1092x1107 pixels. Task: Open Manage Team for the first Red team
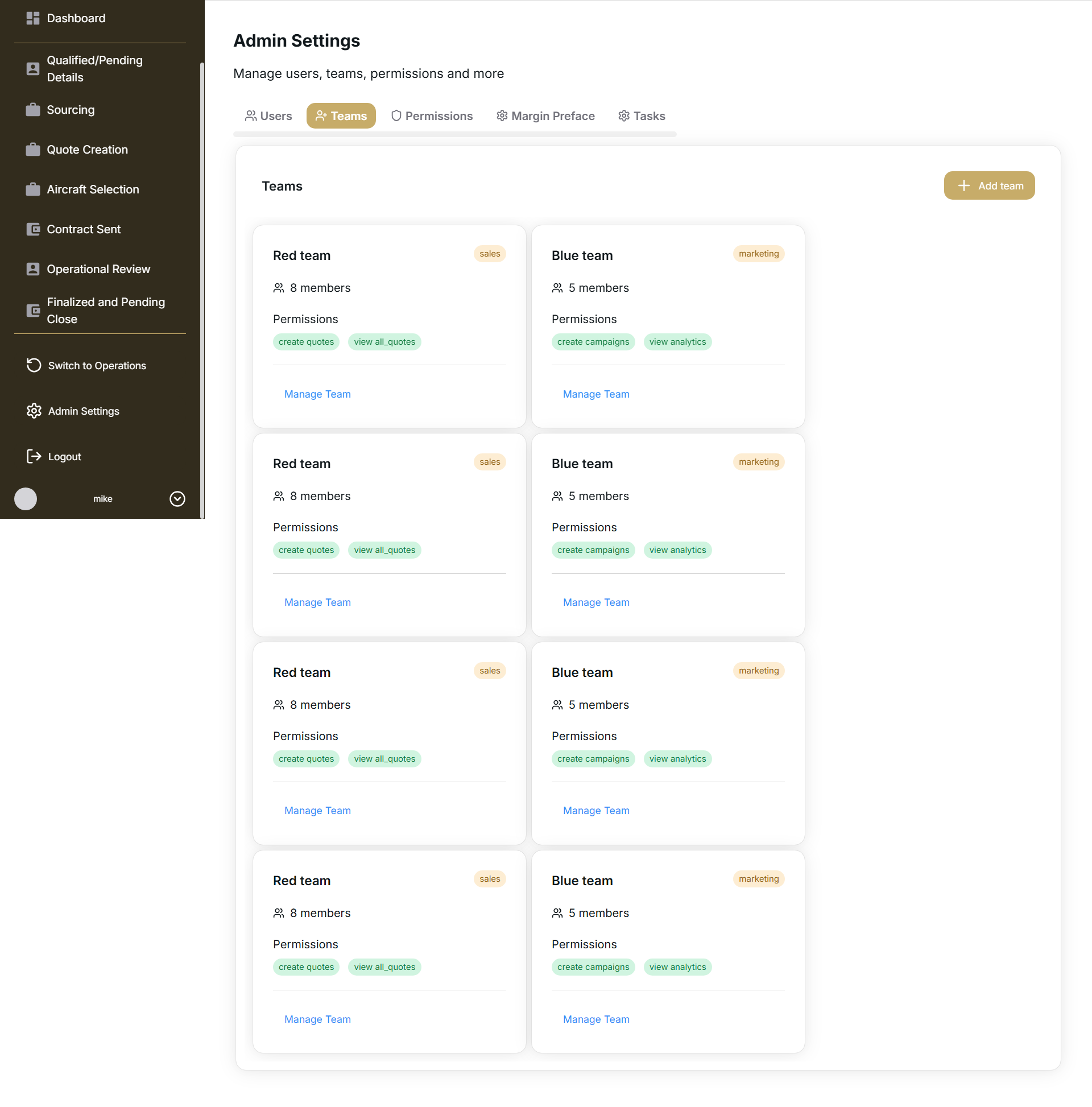(x=317, y=394)
